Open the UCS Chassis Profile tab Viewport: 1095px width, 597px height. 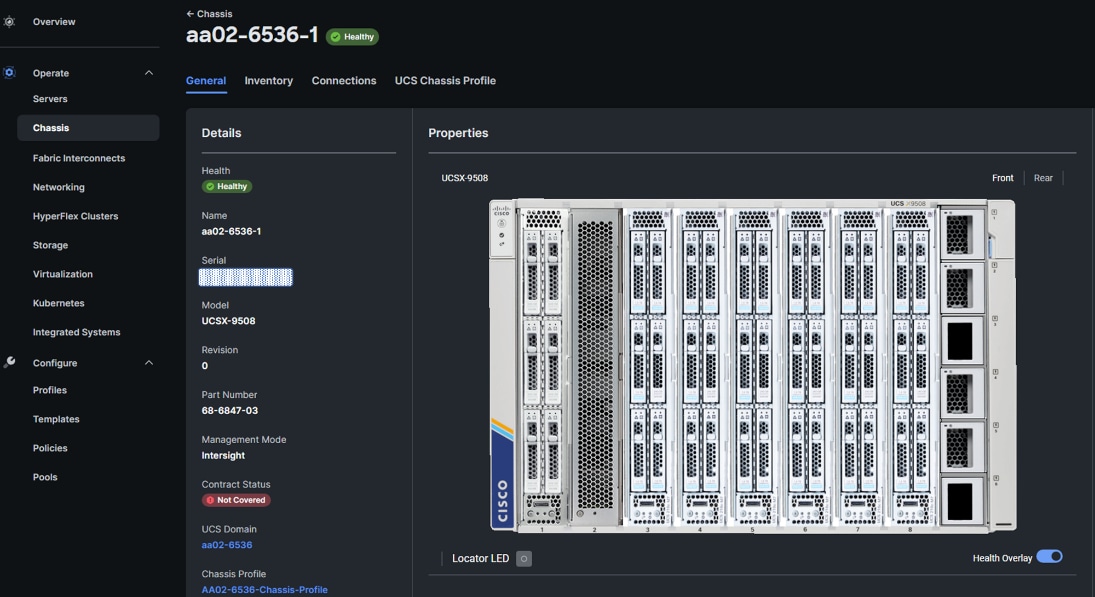446,81
